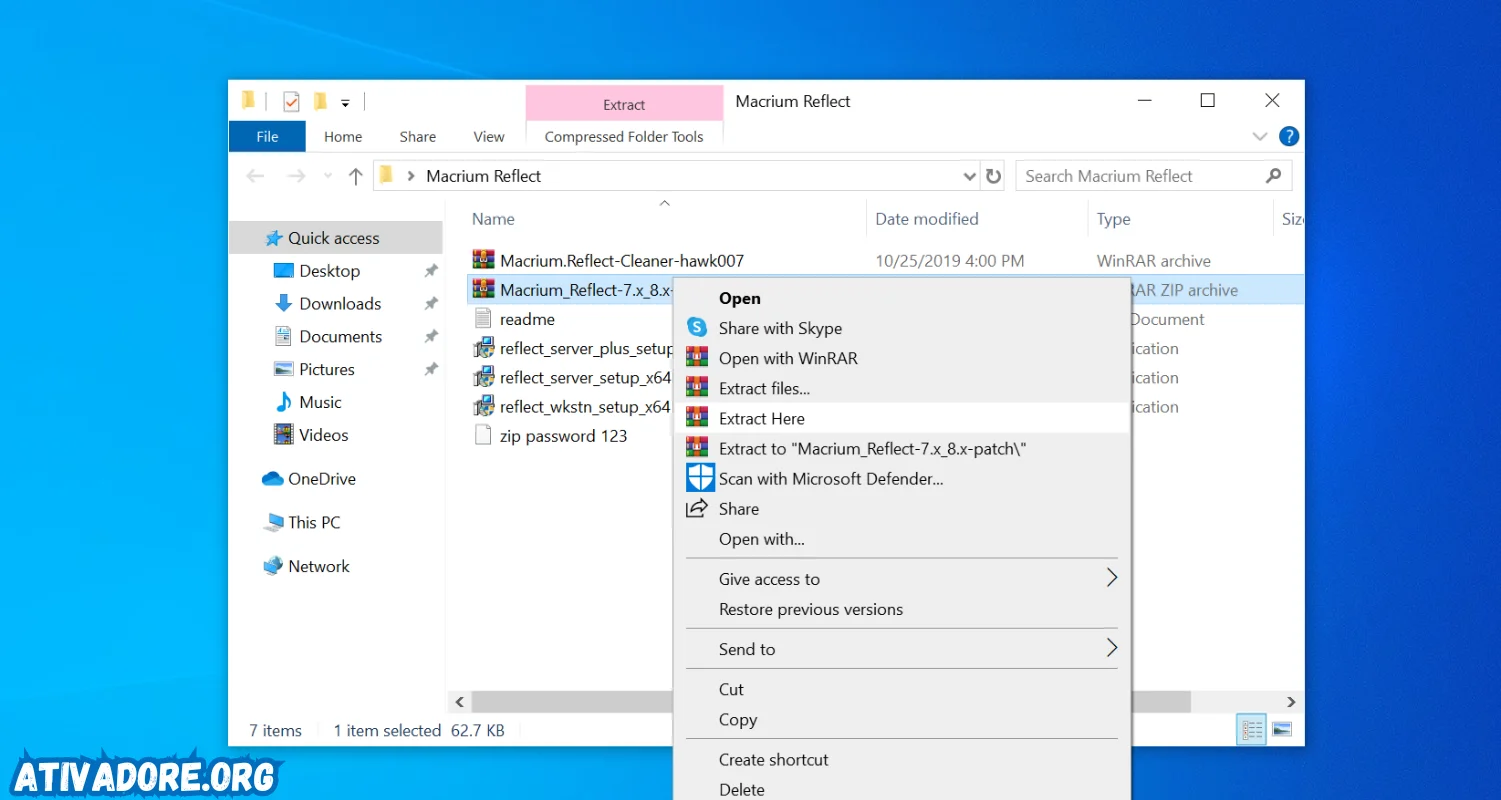
Task: Click the Forward navigation arrow
Action: [296, 176]
